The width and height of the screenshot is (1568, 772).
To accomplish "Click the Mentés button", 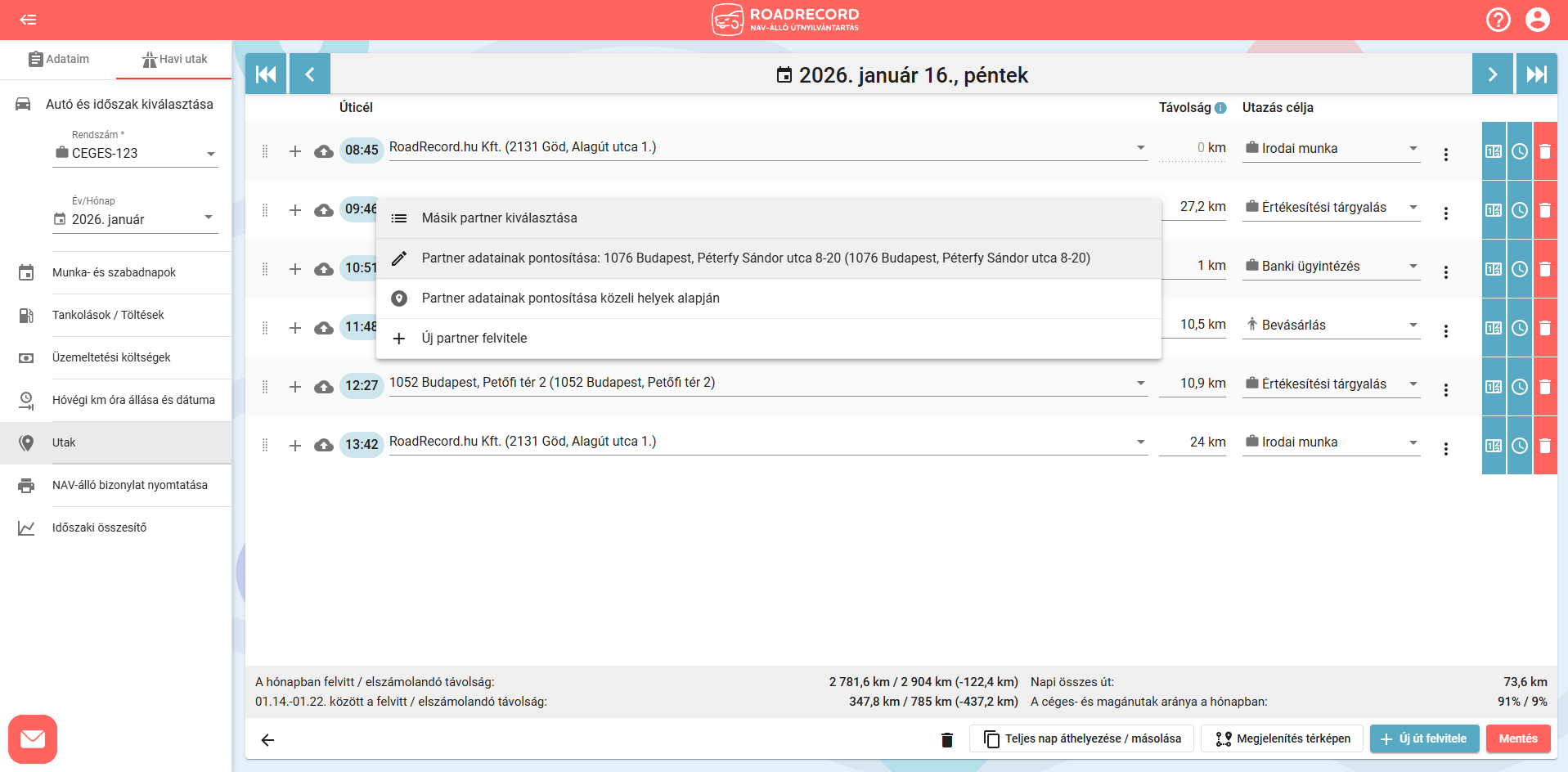I will pos(1517,738).
